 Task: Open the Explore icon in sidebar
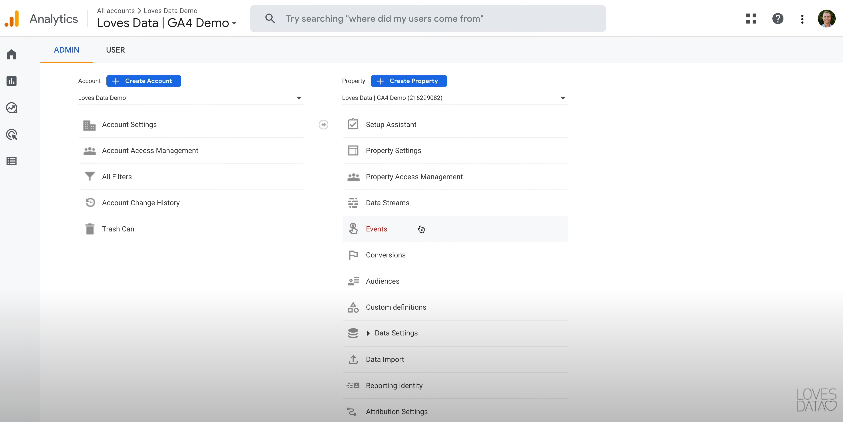tap(11, 108)
